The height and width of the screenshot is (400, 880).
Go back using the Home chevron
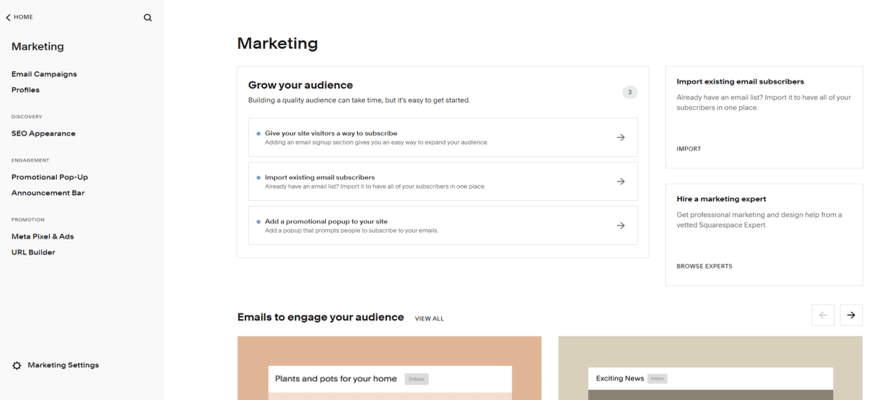(9, 17)
